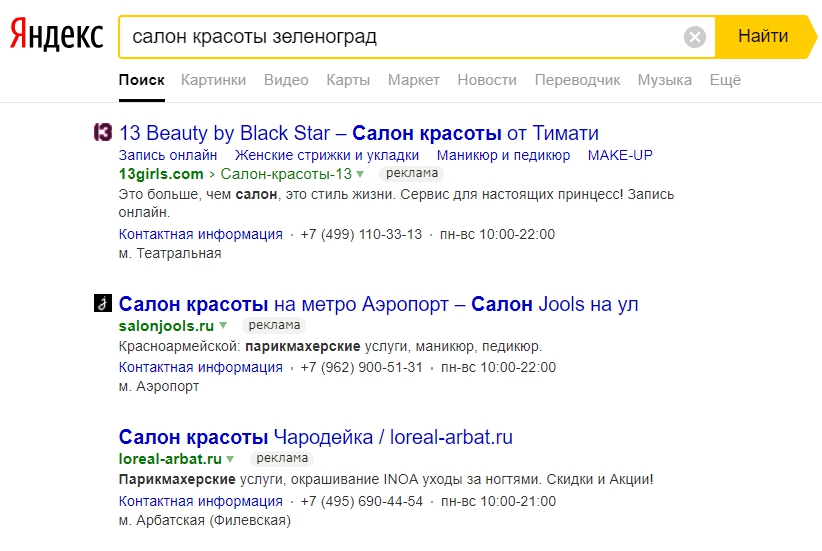Screen dimensions: 822x551
Task: Expand the loreal-arbat.ru dropdown arrow
Action: coord(230,460)
